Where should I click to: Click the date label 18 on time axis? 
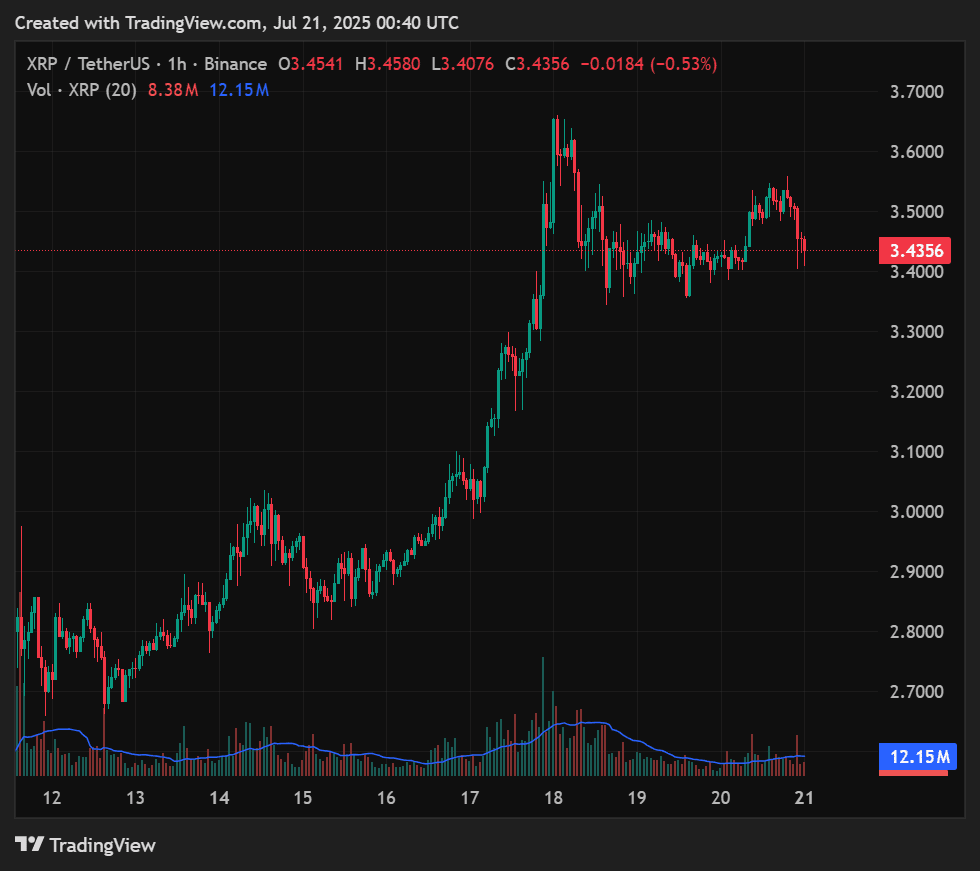point(553,797)
